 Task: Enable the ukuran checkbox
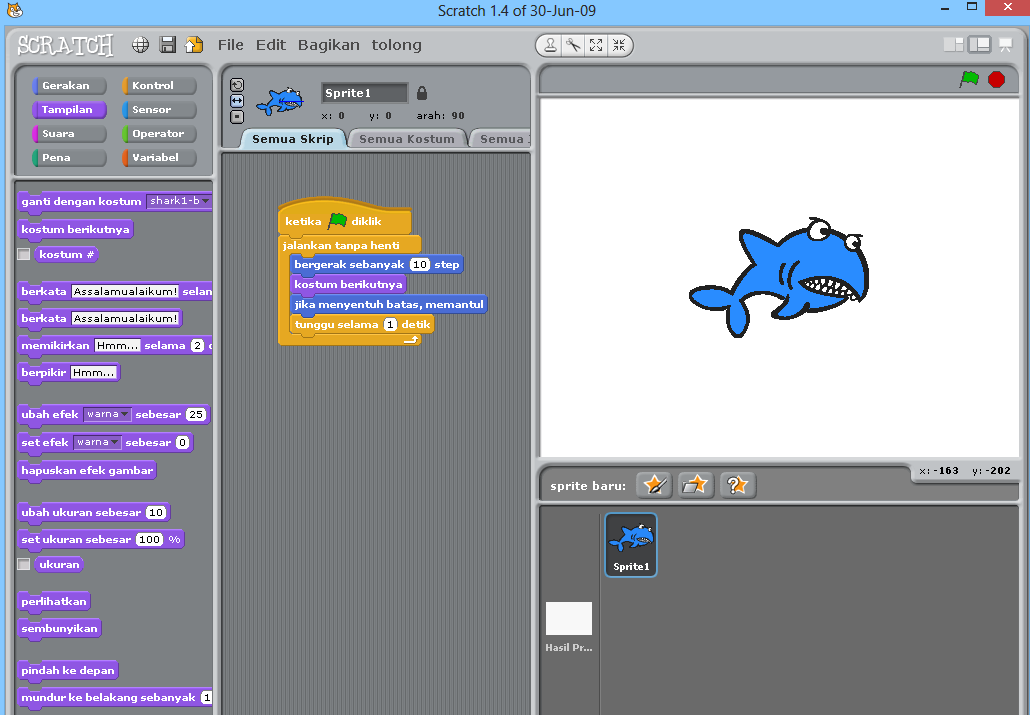pos(24,564)
